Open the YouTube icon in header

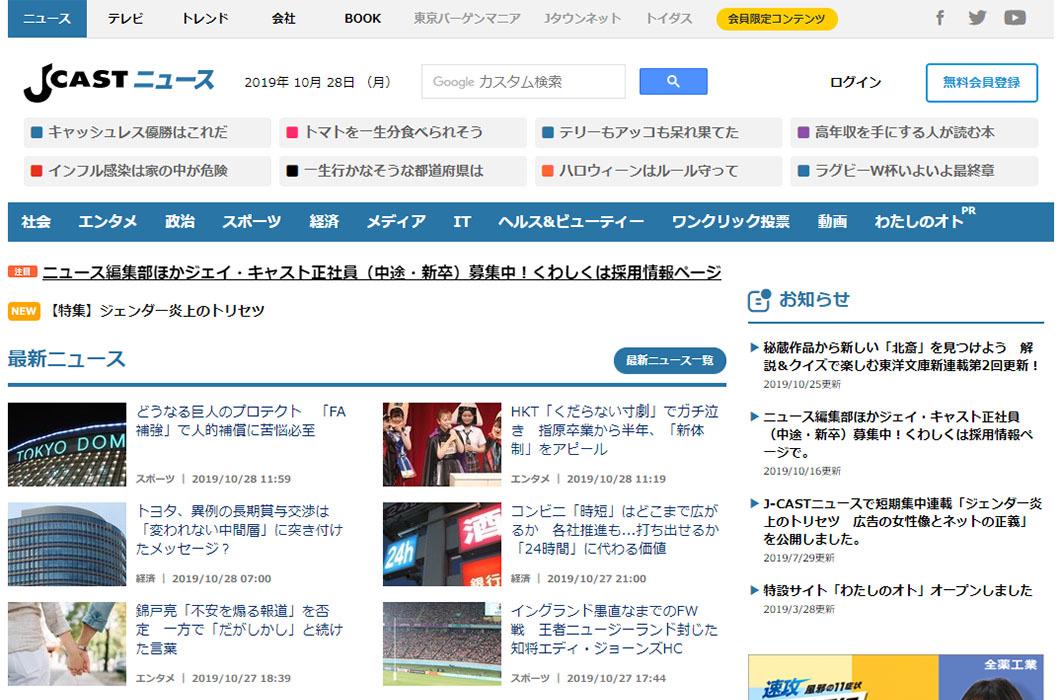pos(1015,18)
